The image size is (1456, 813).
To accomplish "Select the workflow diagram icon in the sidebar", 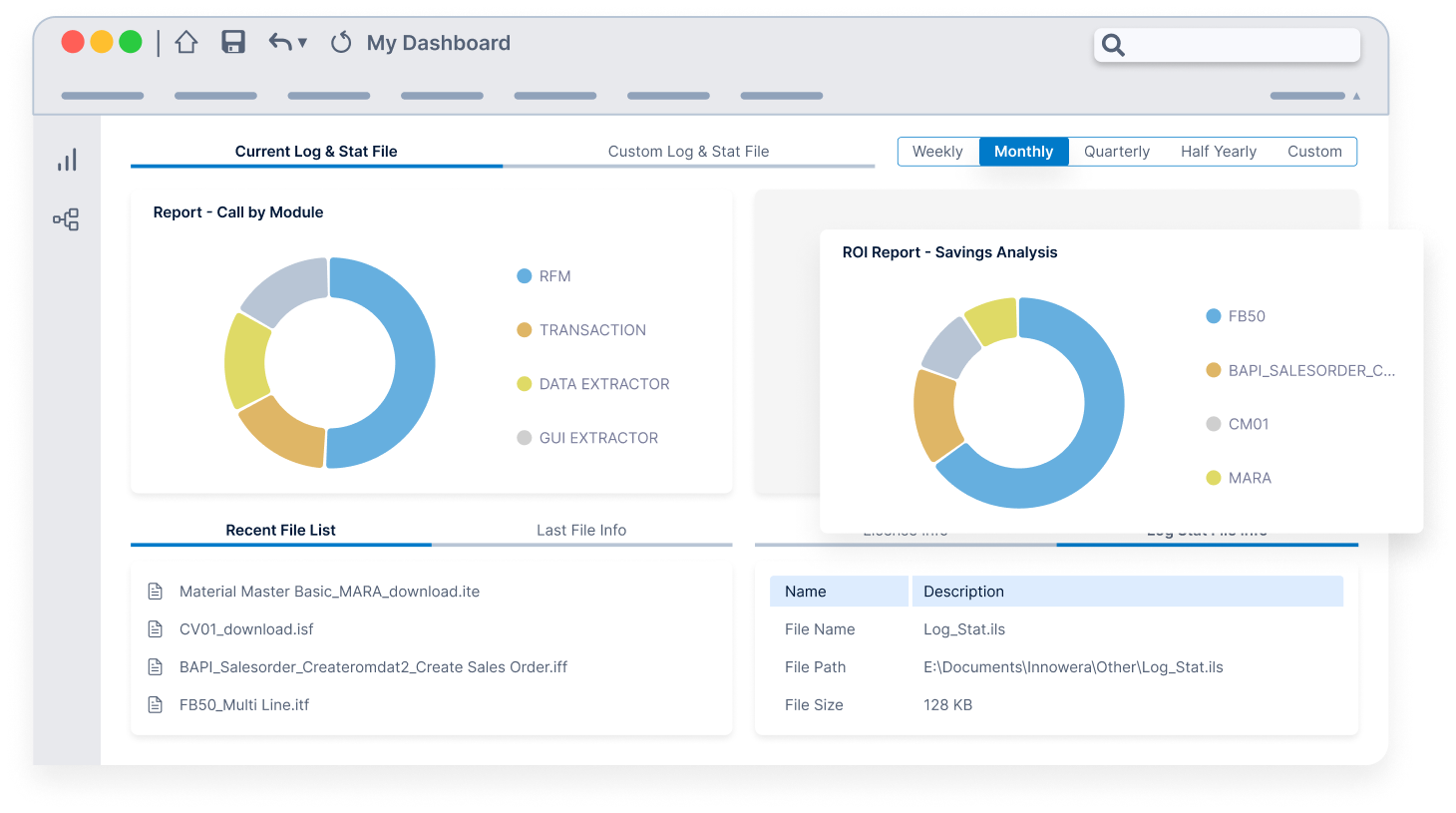I will click(x=66, y=218).
